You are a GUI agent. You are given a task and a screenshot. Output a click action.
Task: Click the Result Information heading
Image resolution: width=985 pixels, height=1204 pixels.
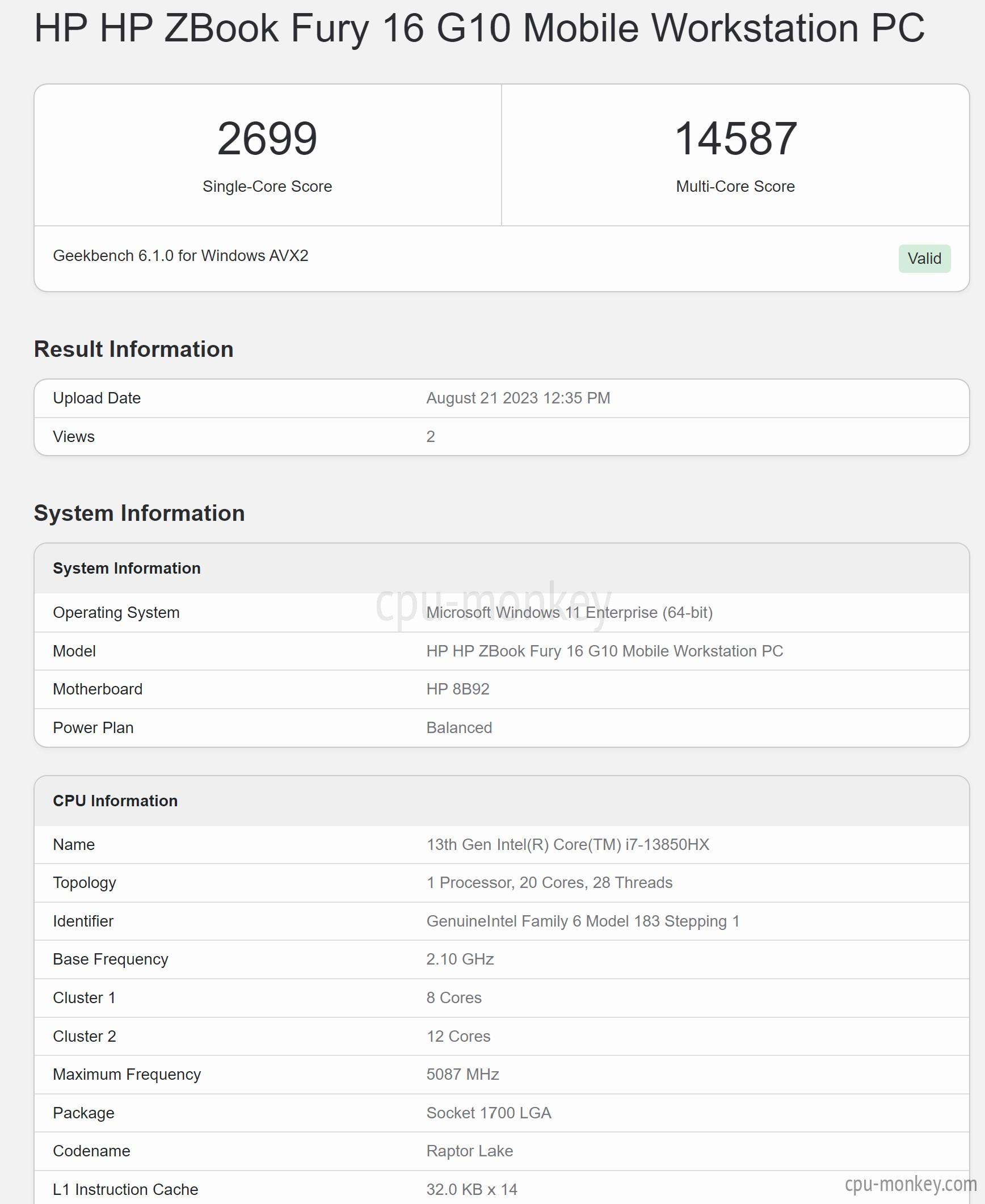point(134,349)
